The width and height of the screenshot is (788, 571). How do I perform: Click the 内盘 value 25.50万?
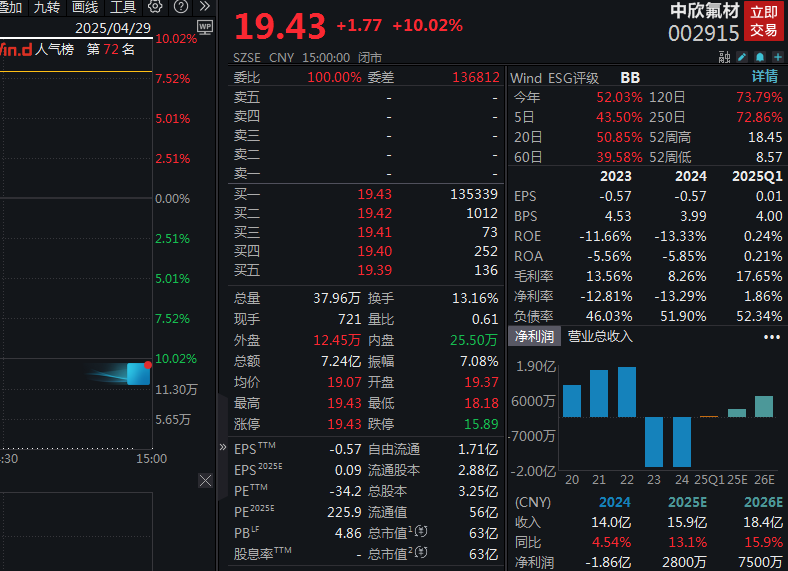coord(474,340)
